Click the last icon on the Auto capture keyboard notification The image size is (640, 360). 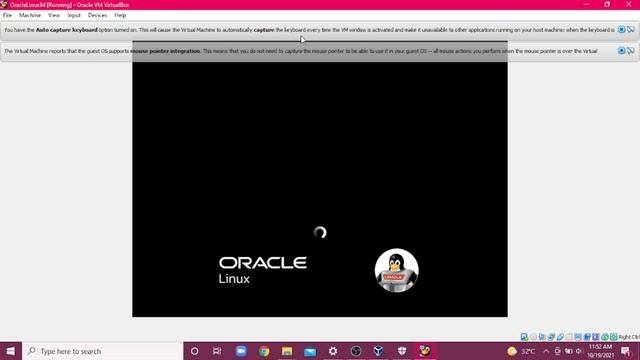tap(631, 29)
